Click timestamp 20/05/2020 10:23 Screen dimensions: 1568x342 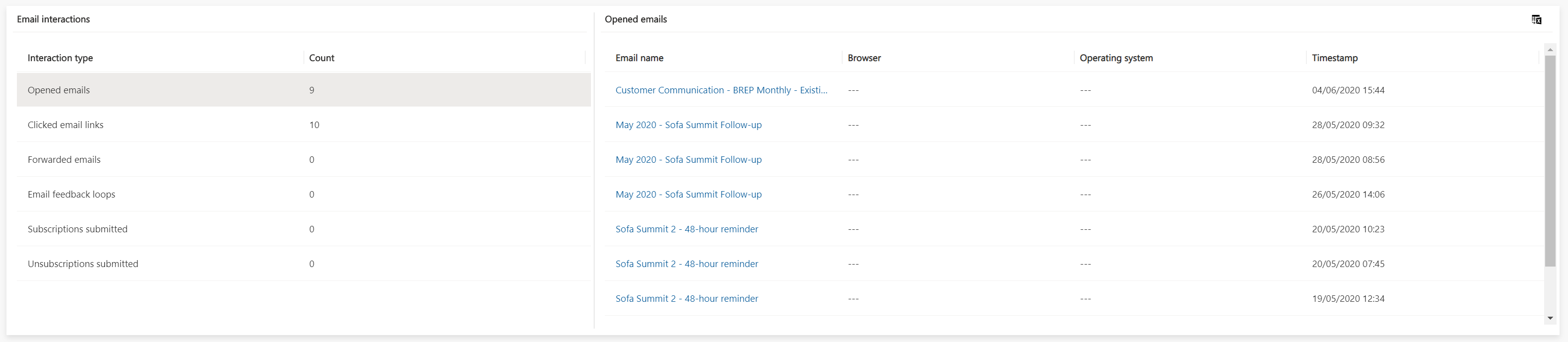tap(1348, 229)
